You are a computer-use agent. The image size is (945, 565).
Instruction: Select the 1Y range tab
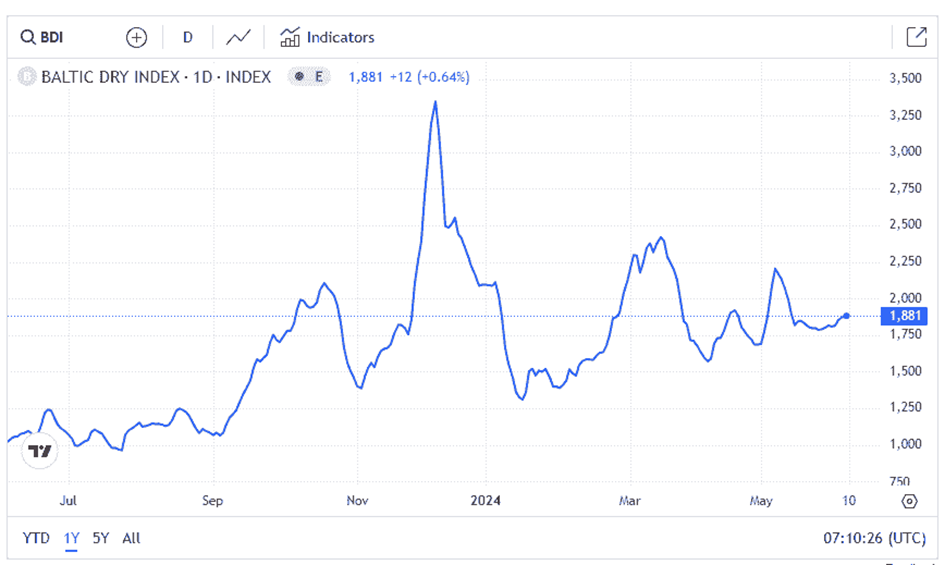(72, 538)
